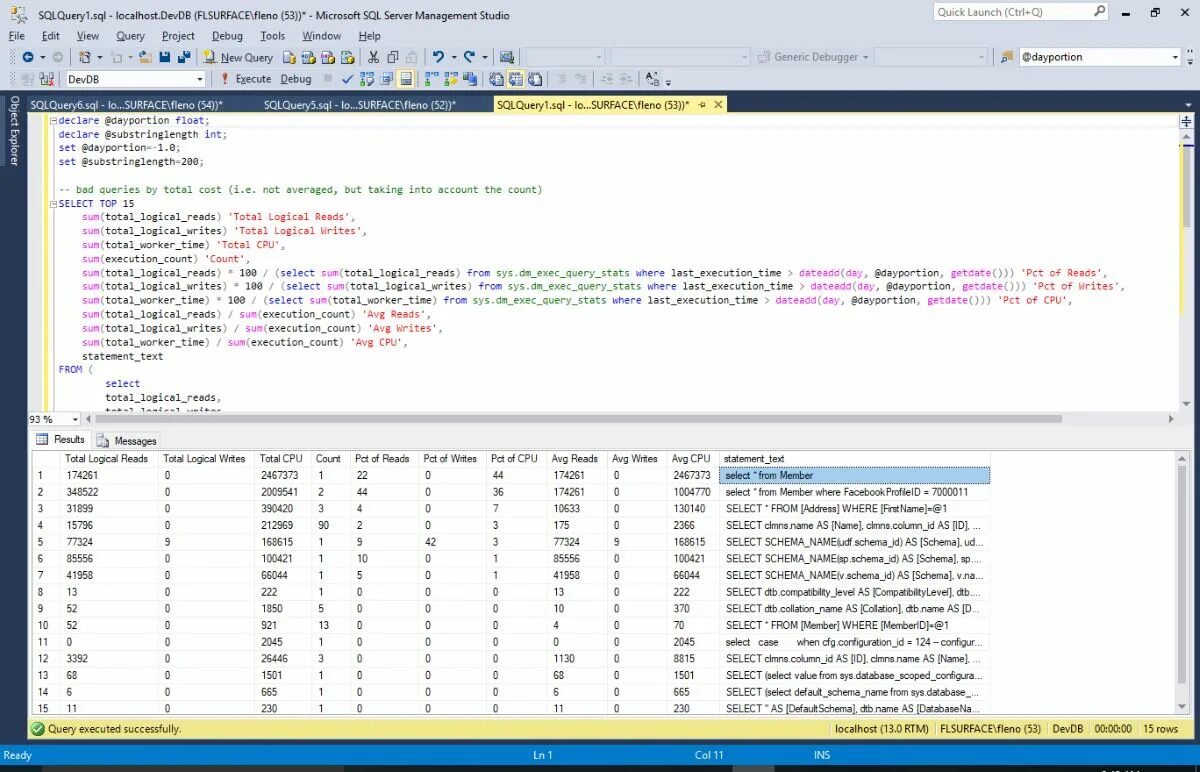Click the Save file icon

click(x=165, y=57)
